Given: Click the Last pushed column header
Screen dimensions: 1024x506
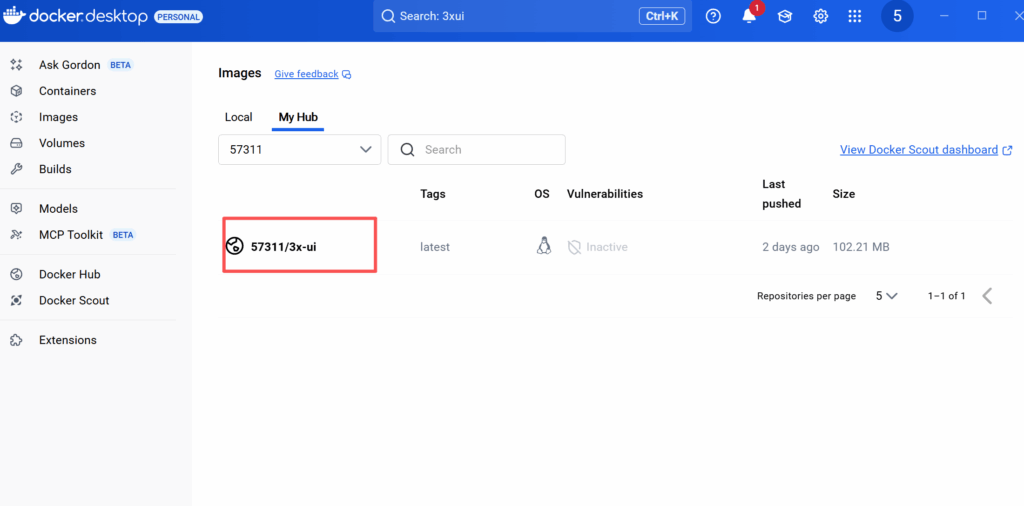Looking at the screenshot, I should (782, 194).
